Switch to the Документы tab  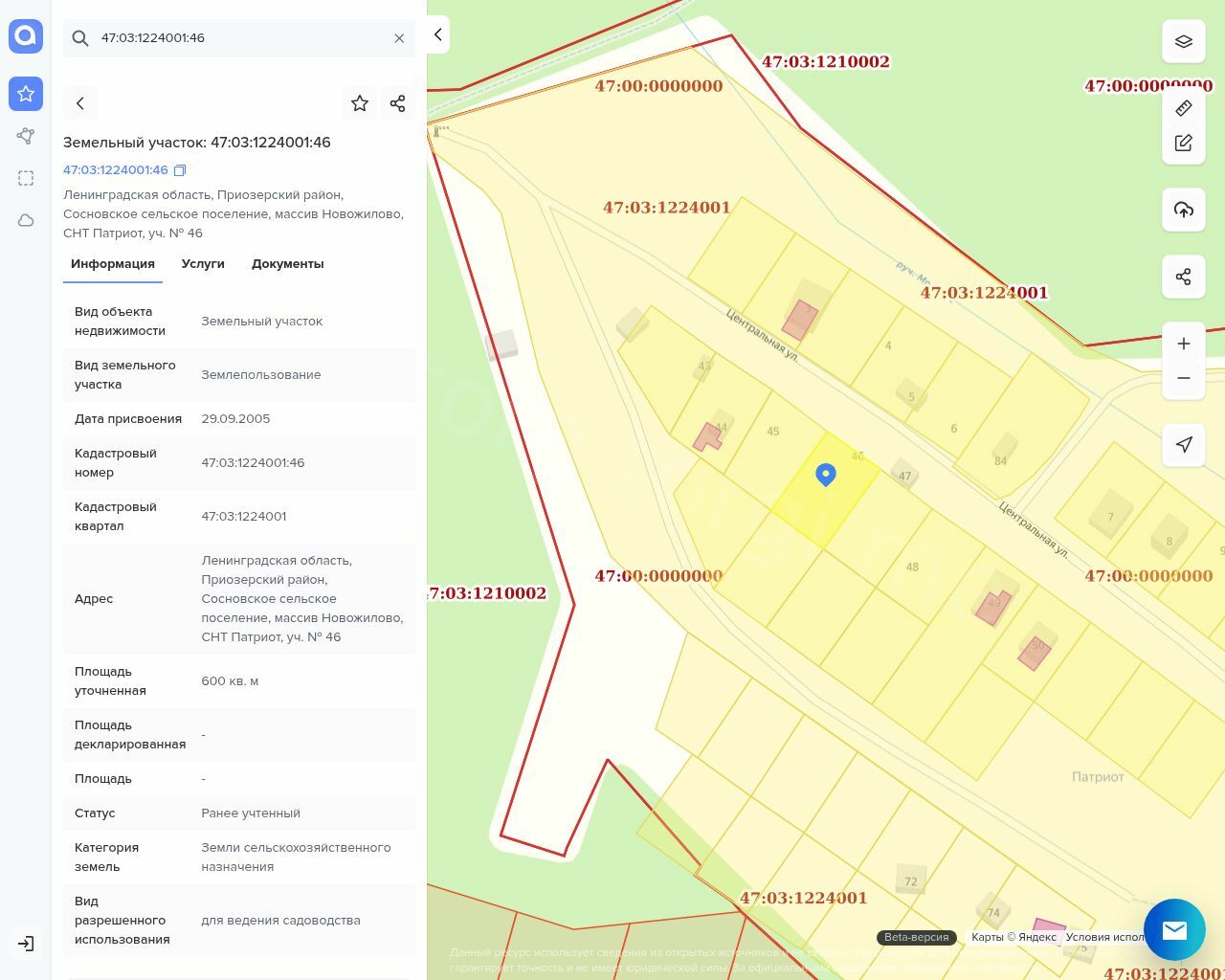tap(287, 264)
